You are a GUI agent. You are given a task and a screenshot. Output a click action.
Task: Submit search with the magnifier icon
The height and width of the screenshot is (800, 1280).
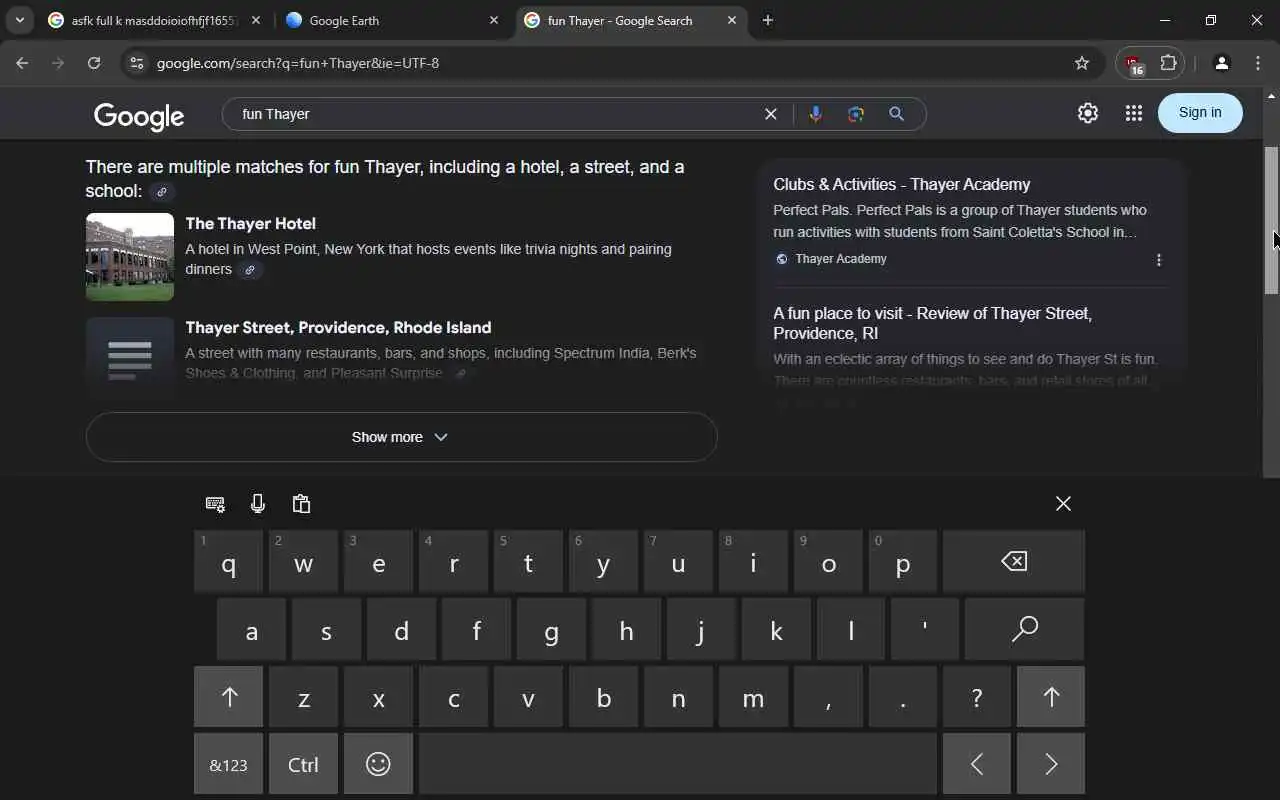[896, 114]
